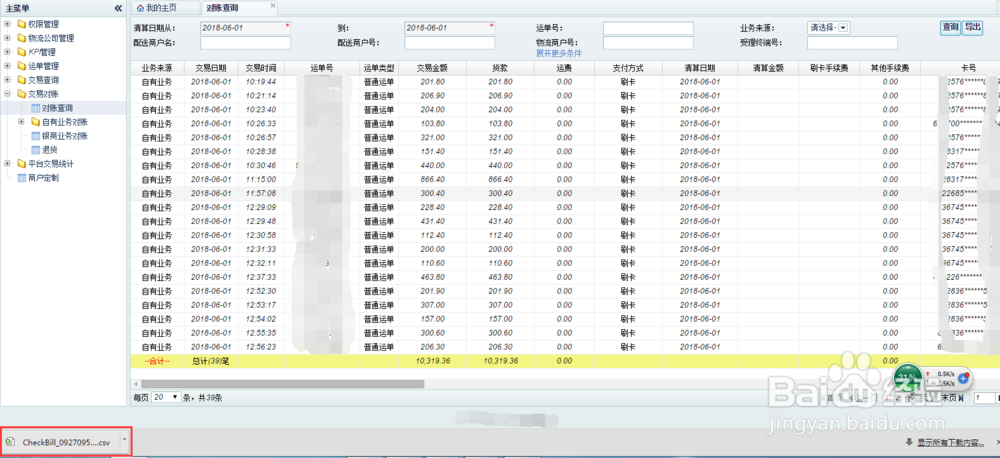Screen dimensions: 1000x458
Task: Click the 权限管理 folder icon
Action: point(22,24)
